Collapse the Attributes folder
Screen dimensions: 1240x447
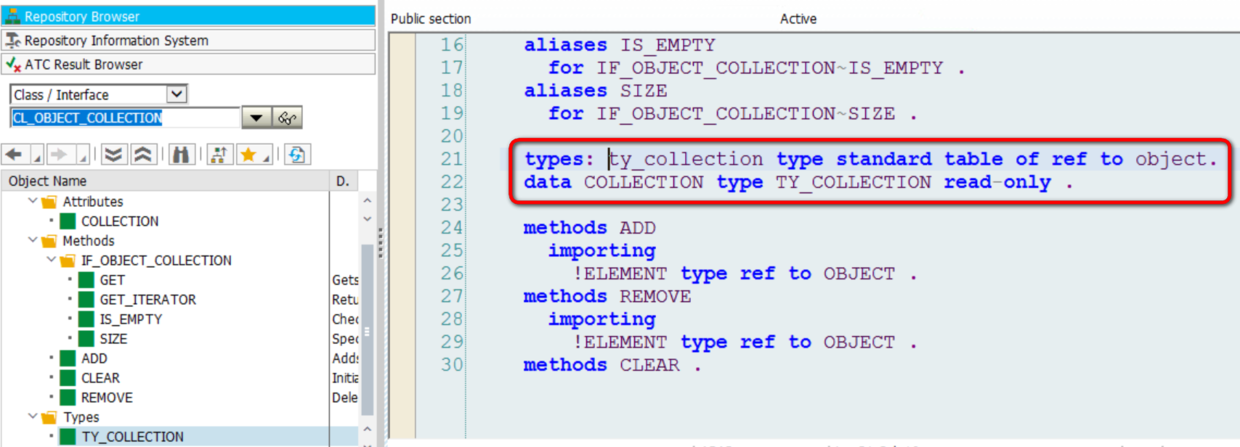33,202
